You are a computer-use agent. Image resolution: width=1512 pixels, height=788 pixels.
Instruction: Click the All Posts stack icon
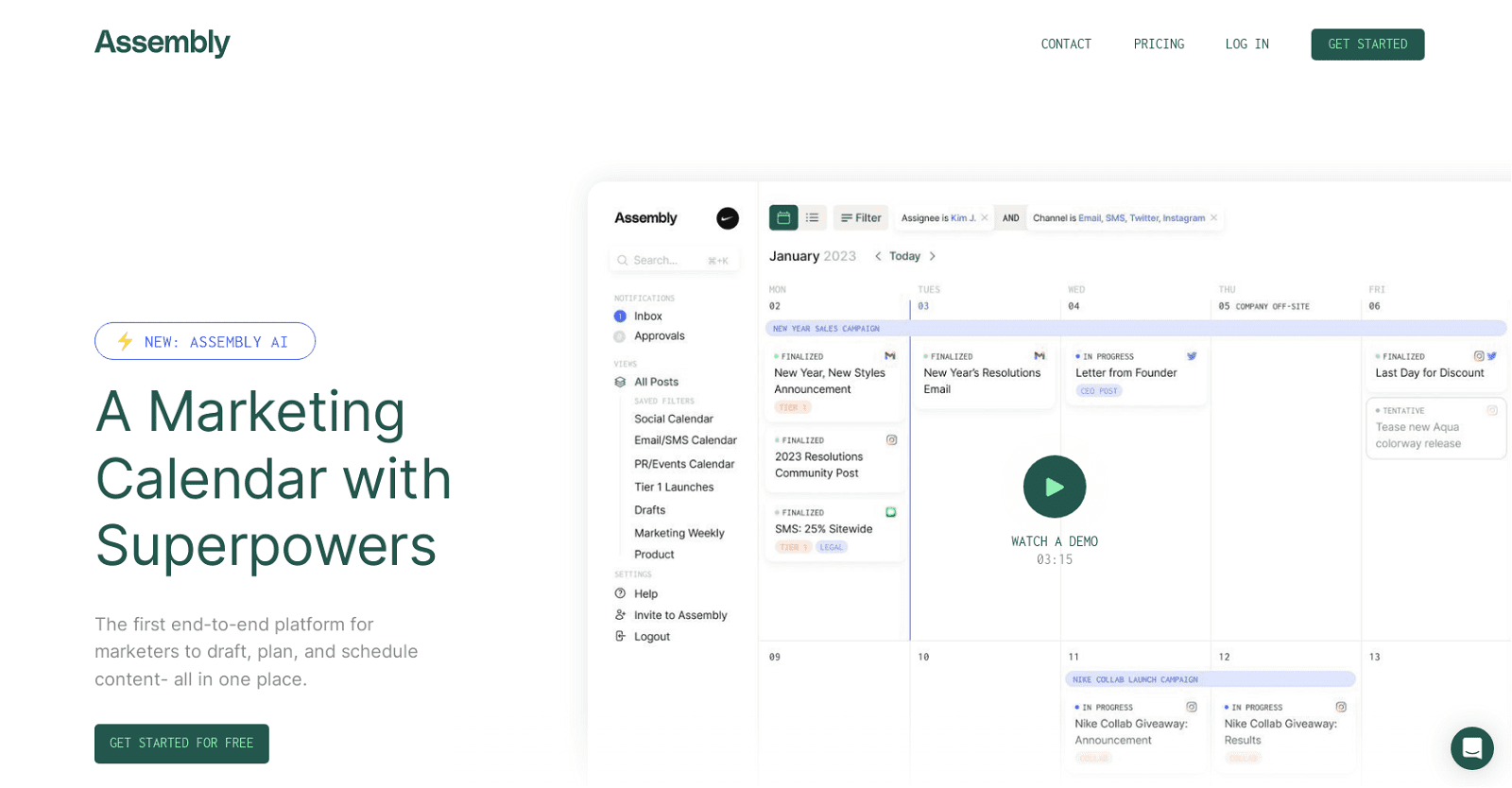620,383
